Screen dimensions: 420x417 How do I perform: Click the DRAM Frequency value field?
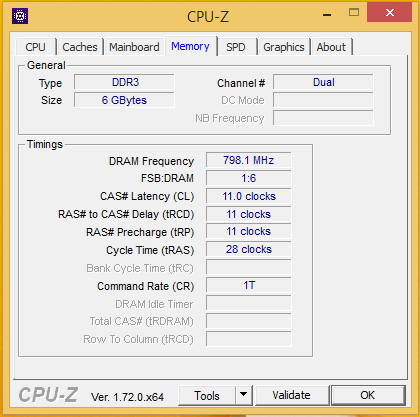249,160
